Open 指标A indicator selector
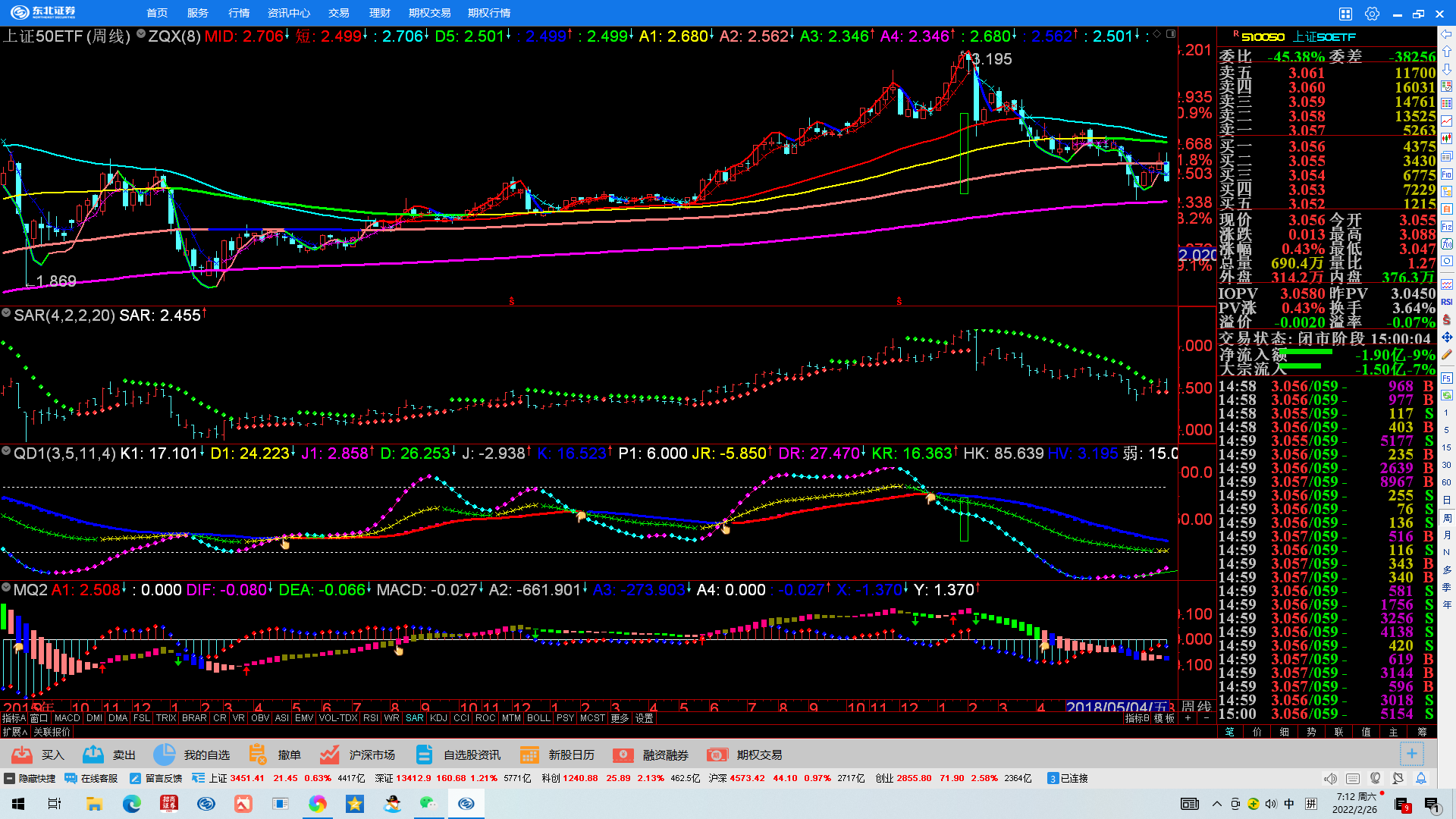The width and height of the screenshot is (1456, 819). [x=14, y=718]
